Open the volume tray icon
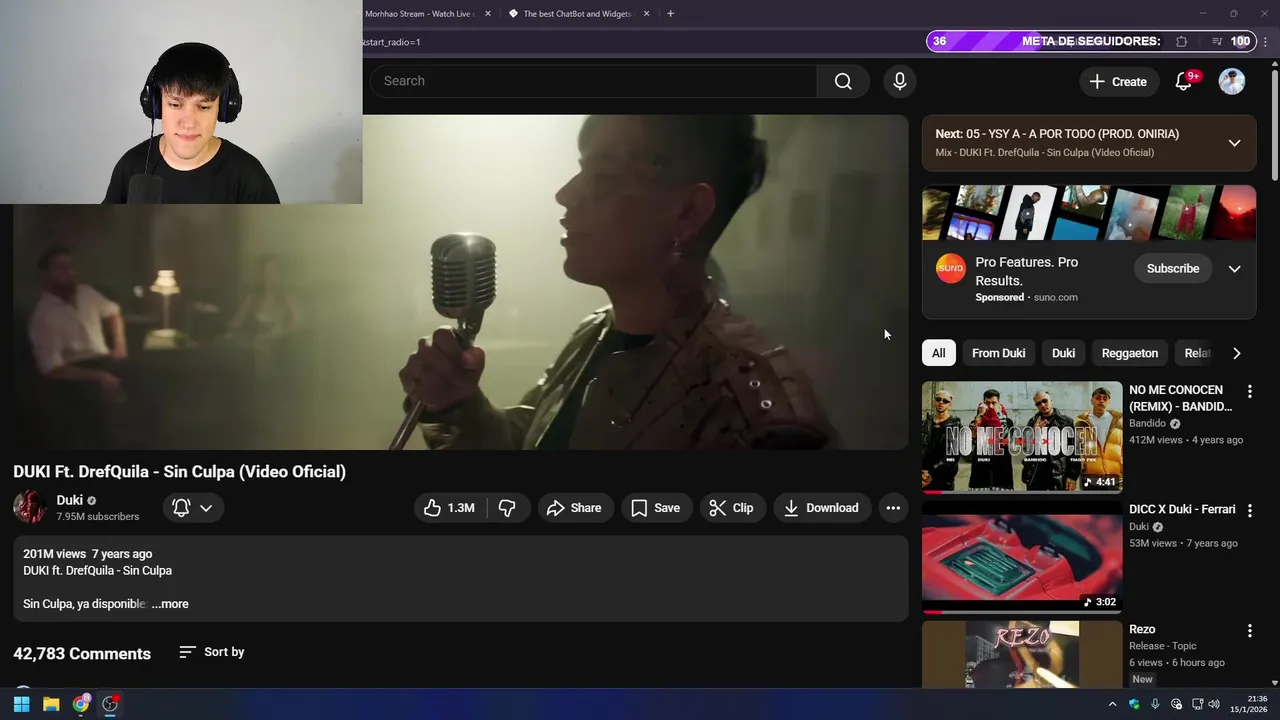Viewport: 1280px width, 720px height. 1214,704
